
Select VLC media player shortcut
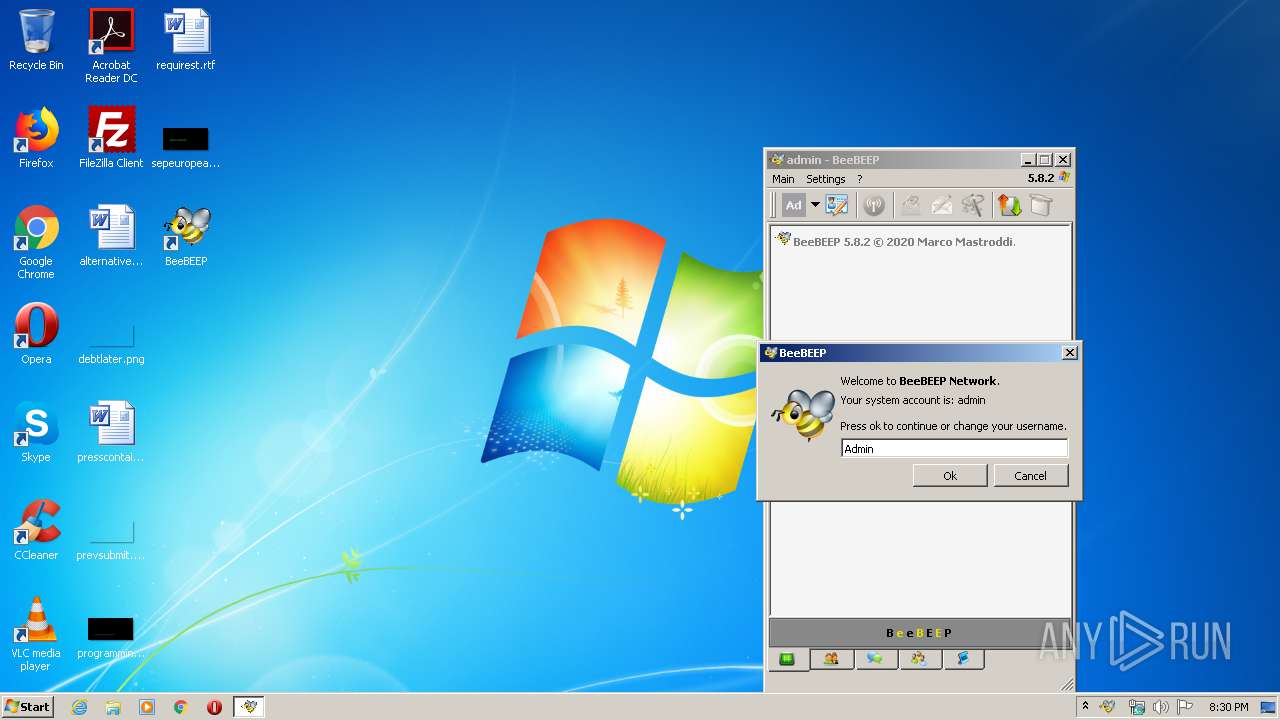[x=36, y=634]
